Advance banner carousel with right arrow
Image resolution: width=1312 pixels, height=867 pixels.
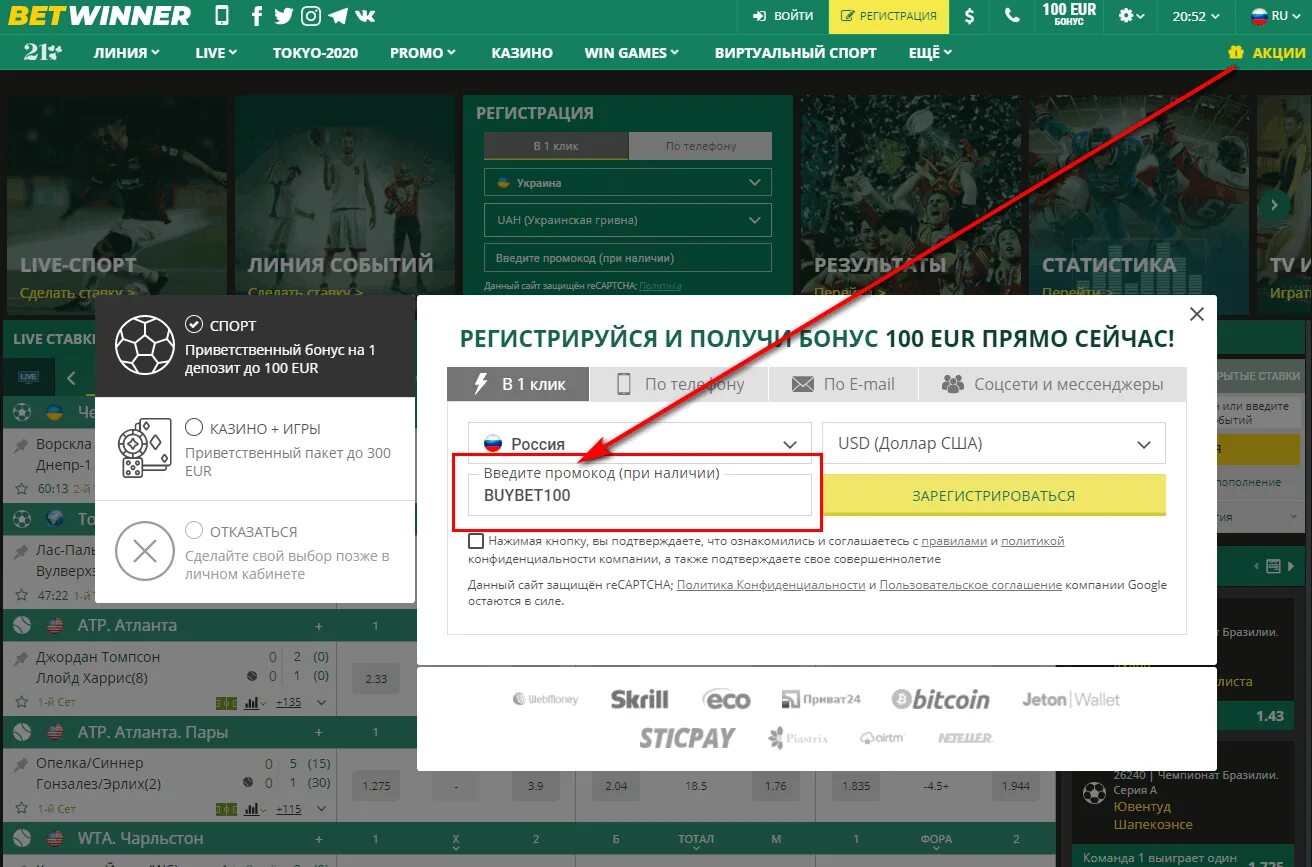[x=1274, y=205]
